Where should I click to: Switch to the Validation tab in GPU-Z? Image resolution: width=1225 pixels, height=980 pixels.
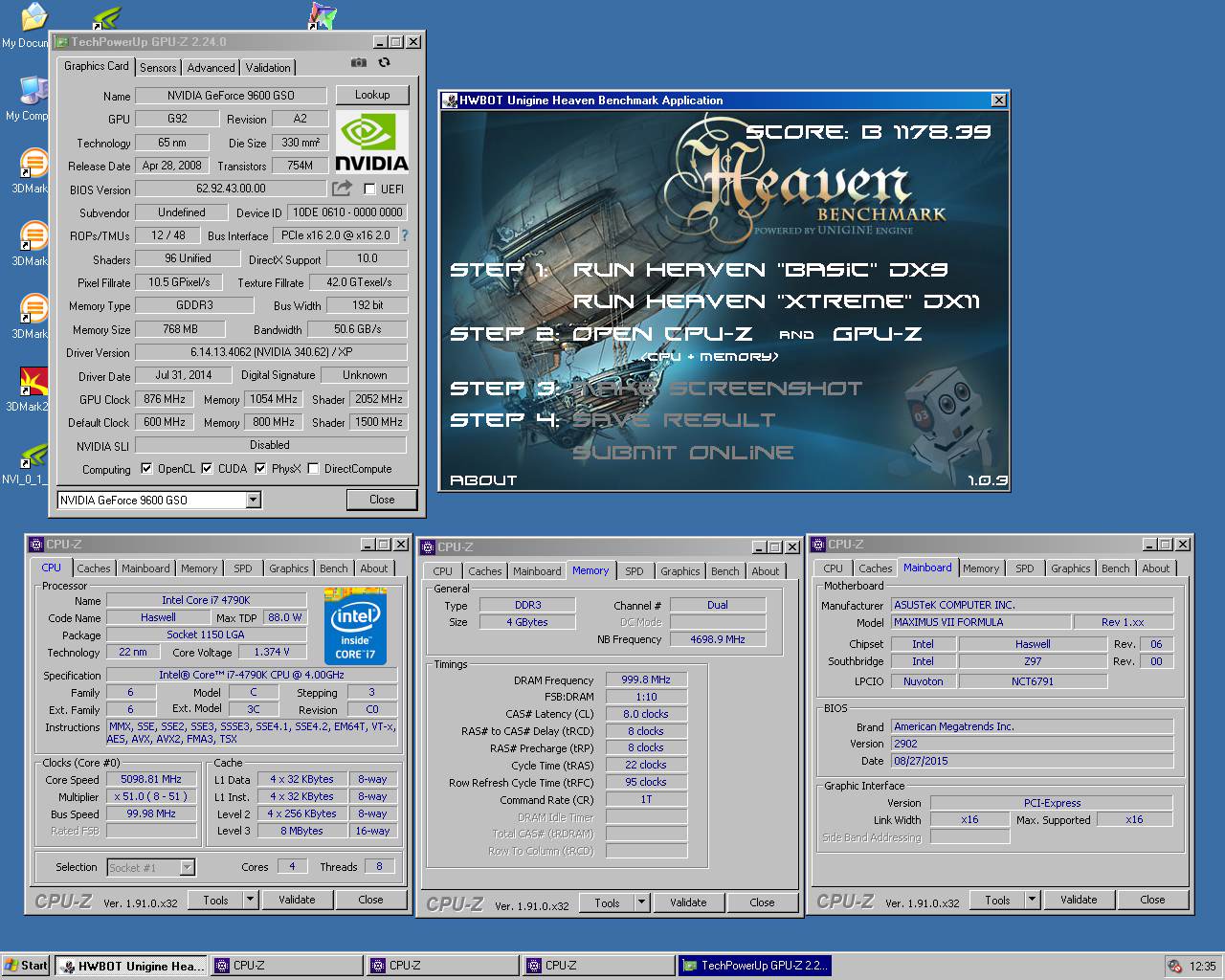point(268,68)
